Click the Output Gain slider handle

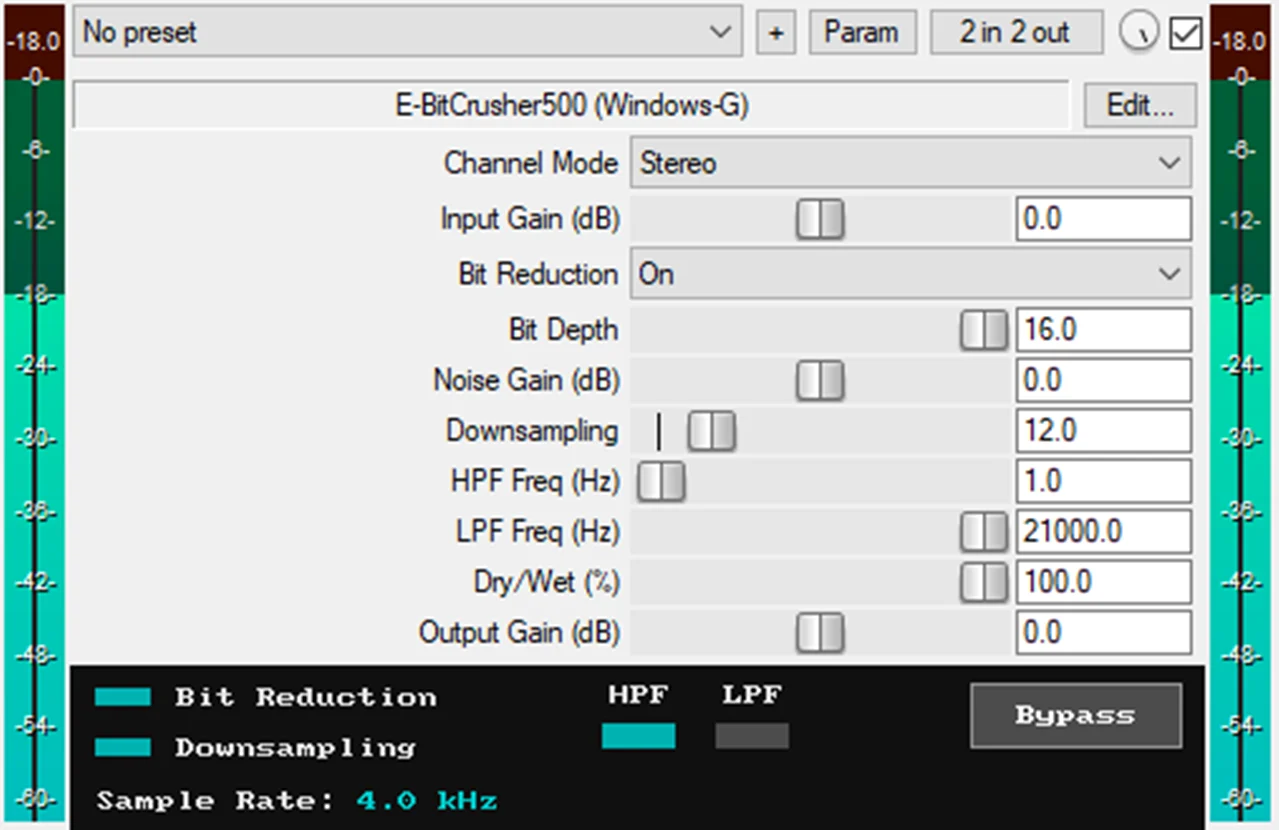(x=820, y=633)
